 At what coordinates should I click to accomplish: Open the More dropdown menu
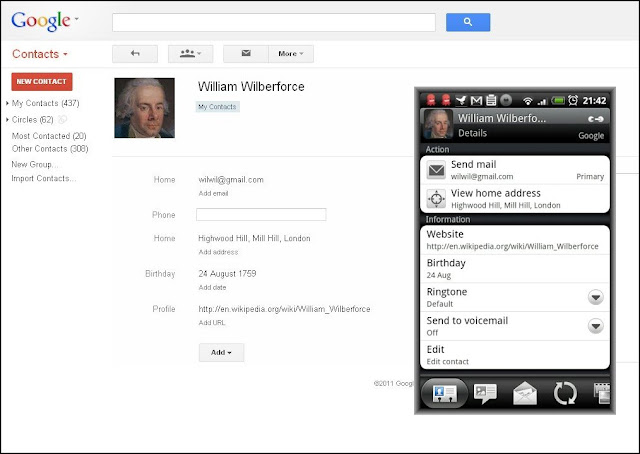coord(291,53)
